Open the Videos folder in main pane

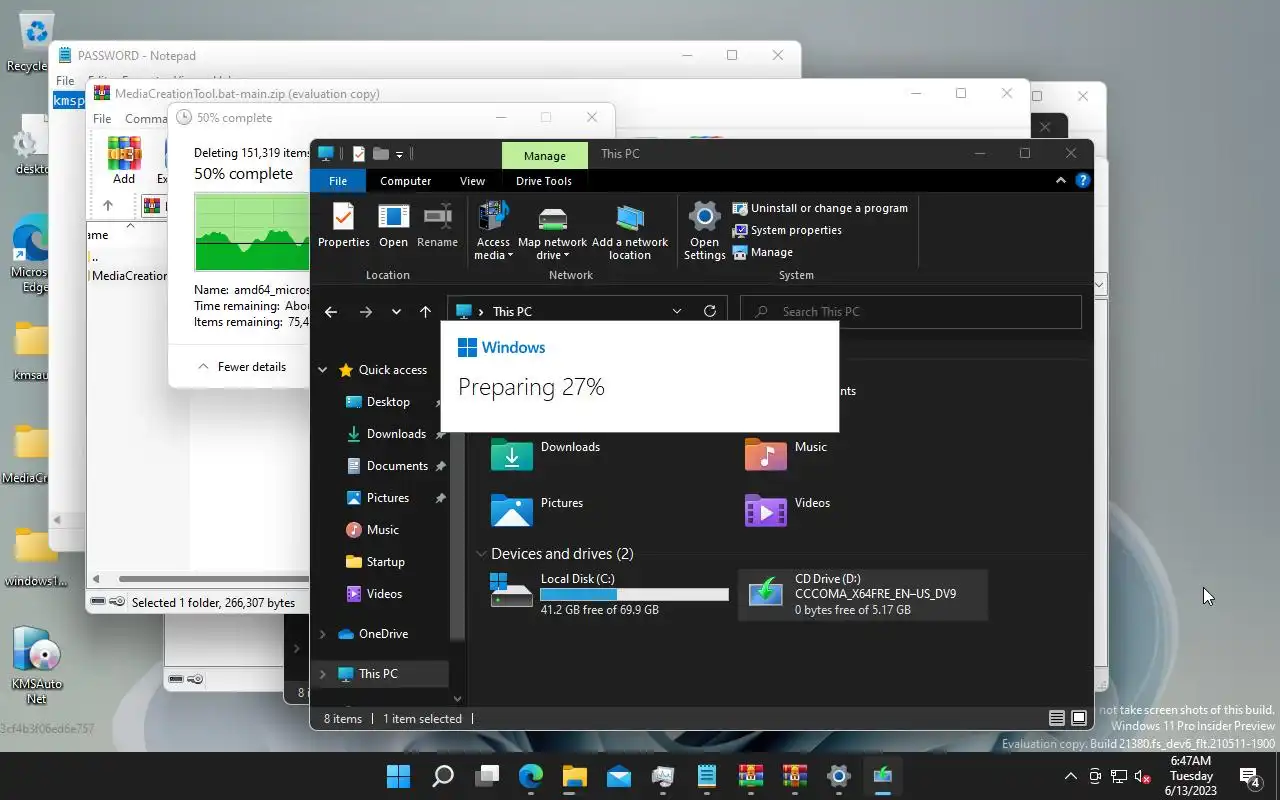(788, 510)
